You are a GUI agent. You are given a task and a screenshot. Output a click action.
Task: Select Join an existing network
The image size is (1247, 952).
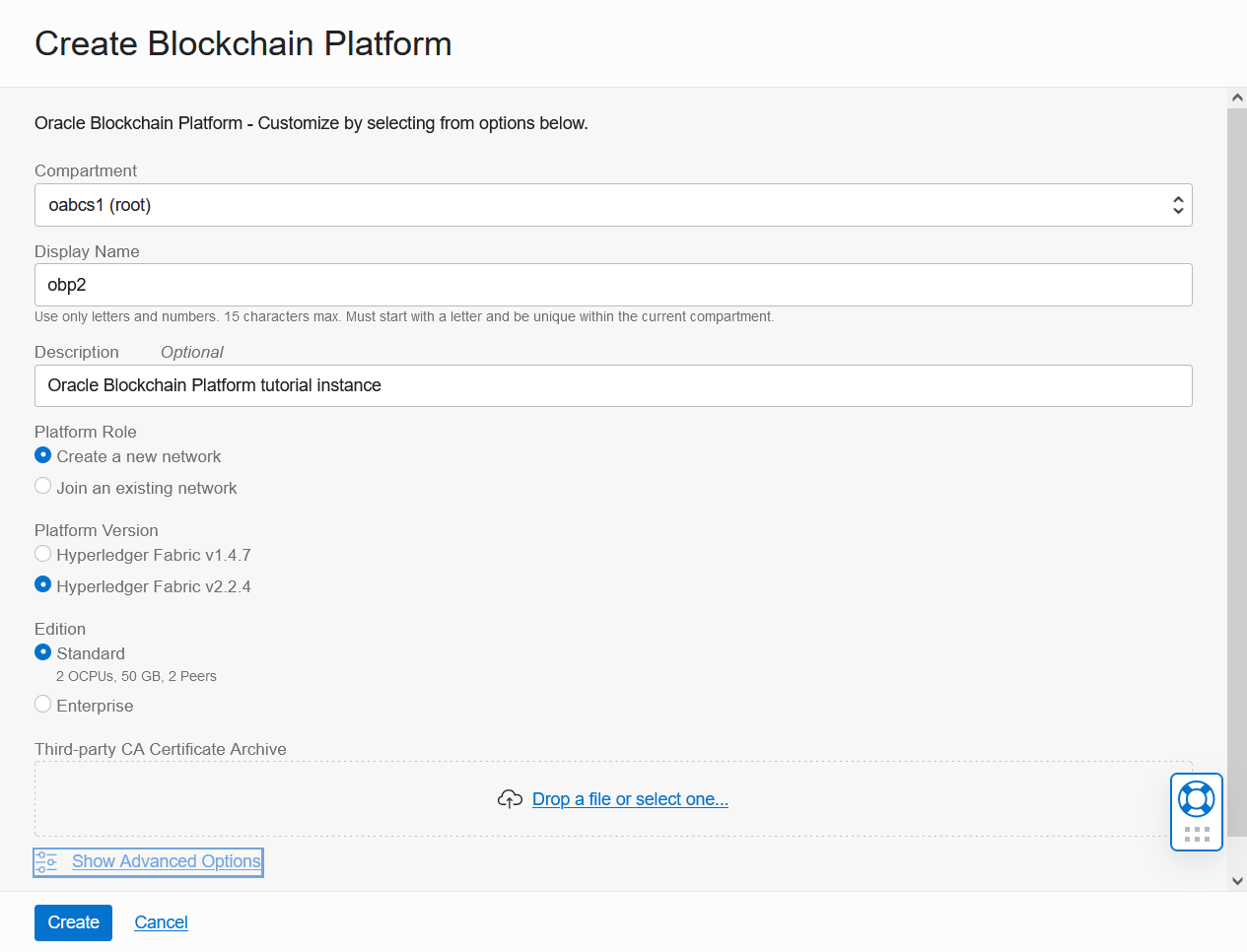(x=42, y=486)
